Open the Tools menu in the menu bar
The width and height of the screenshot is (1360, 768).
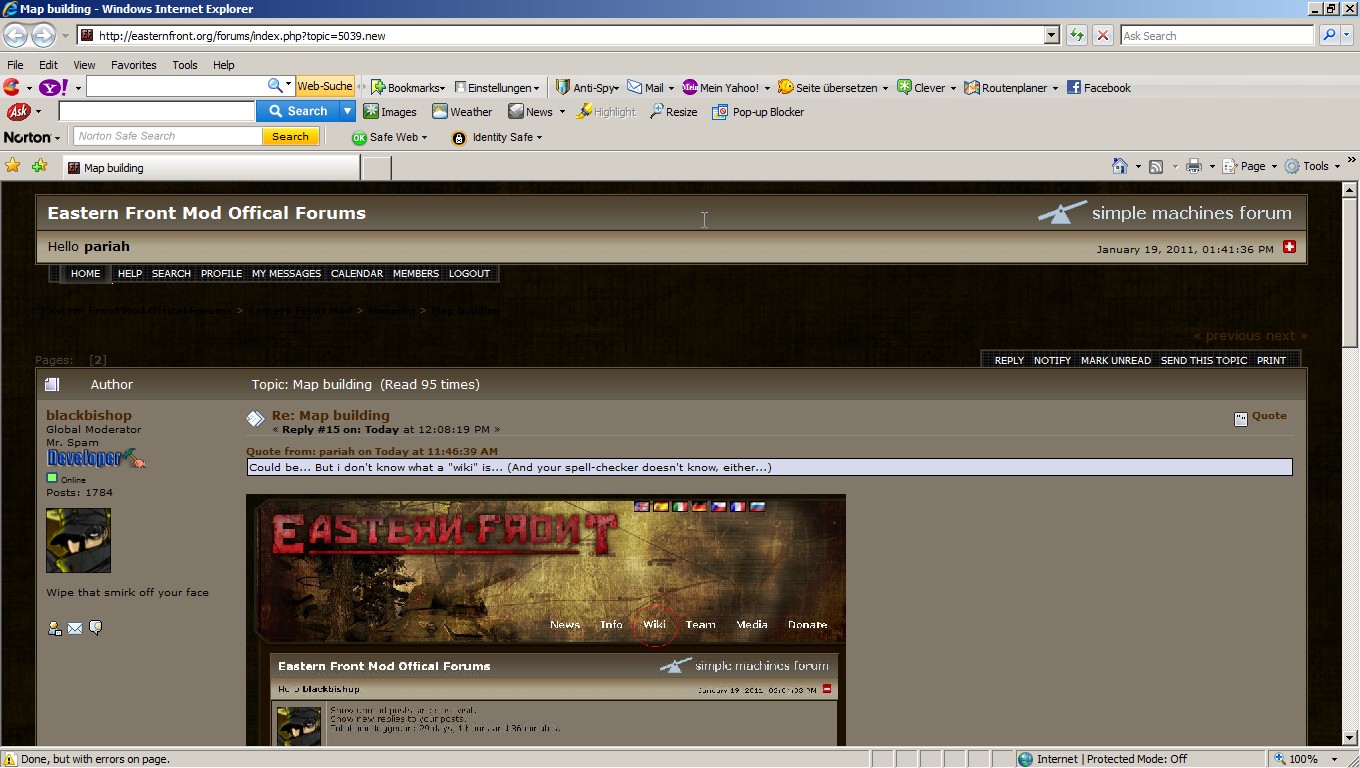click(x=185, y=65)
